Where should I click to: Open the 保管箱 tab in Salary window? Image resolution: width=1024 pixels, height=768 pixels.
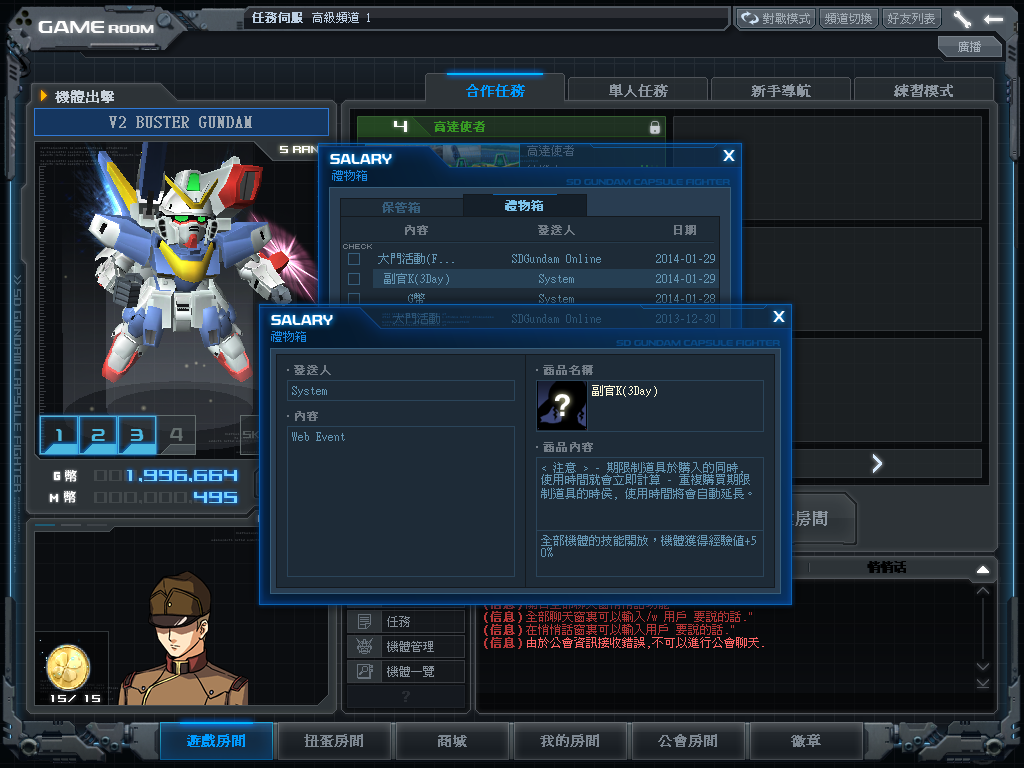point(401,207)
